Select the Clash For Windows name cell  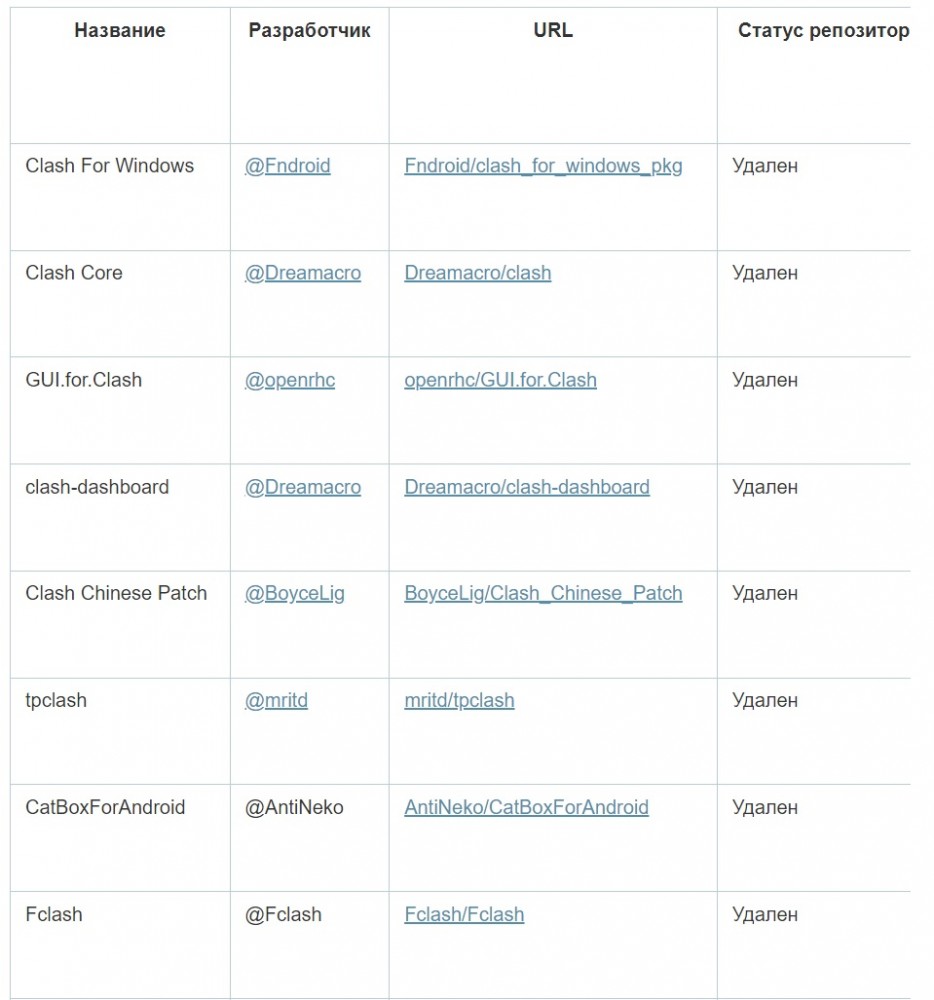tap(110, 166)
